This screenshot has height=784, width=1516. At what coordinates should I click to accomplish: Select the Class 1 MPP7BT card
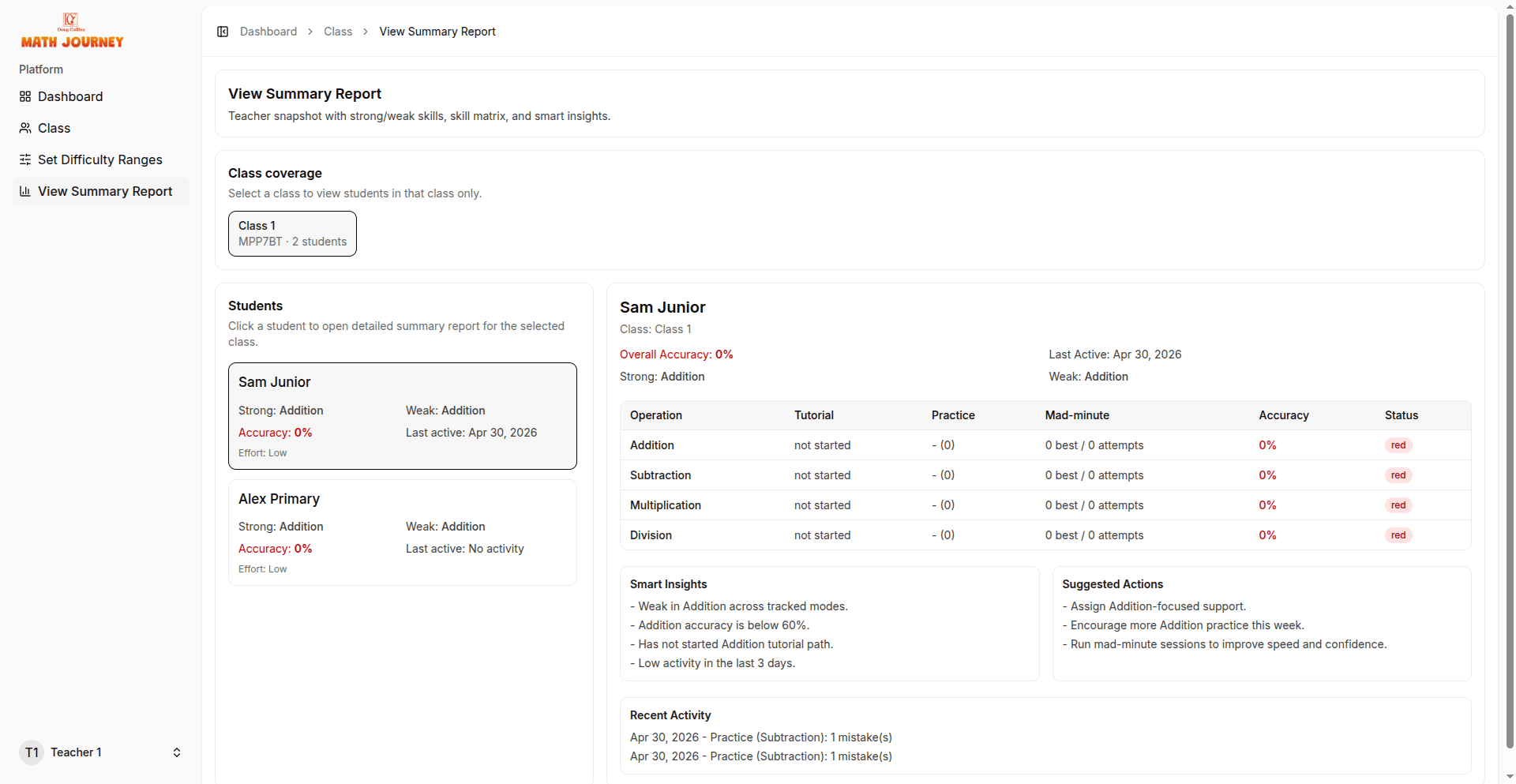coord(292,234)
